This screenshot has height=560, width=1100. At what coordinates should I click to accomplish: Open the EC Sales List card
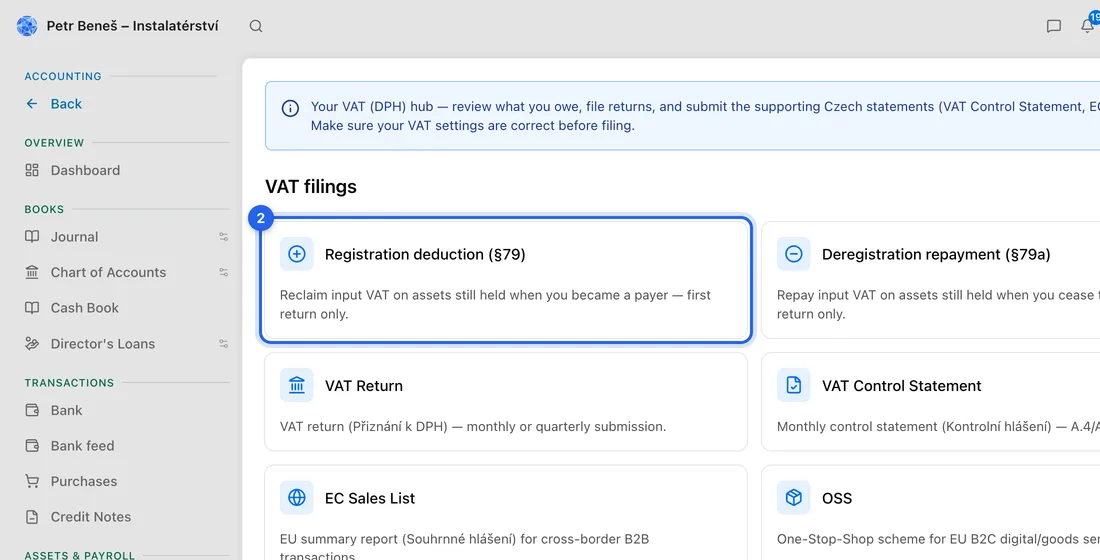[506, 513]
